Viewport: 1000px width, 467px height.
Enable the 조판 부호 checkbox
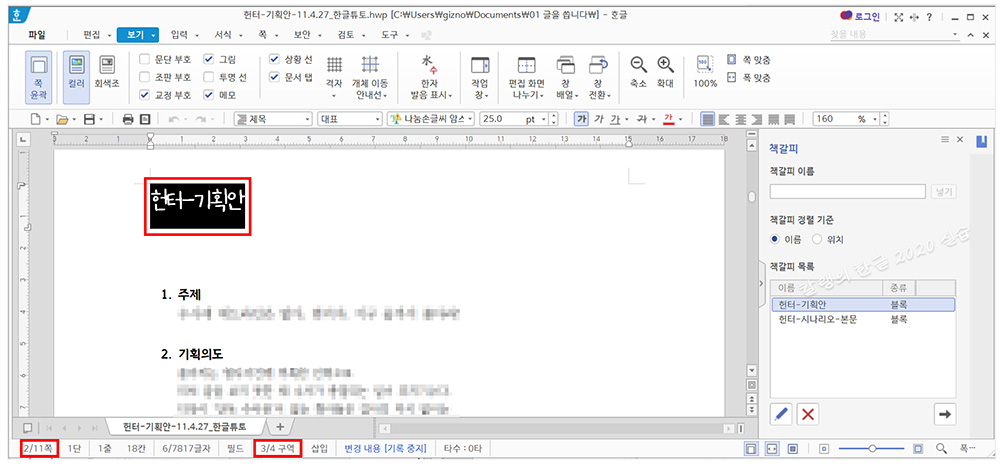click(x=145, y=77)
